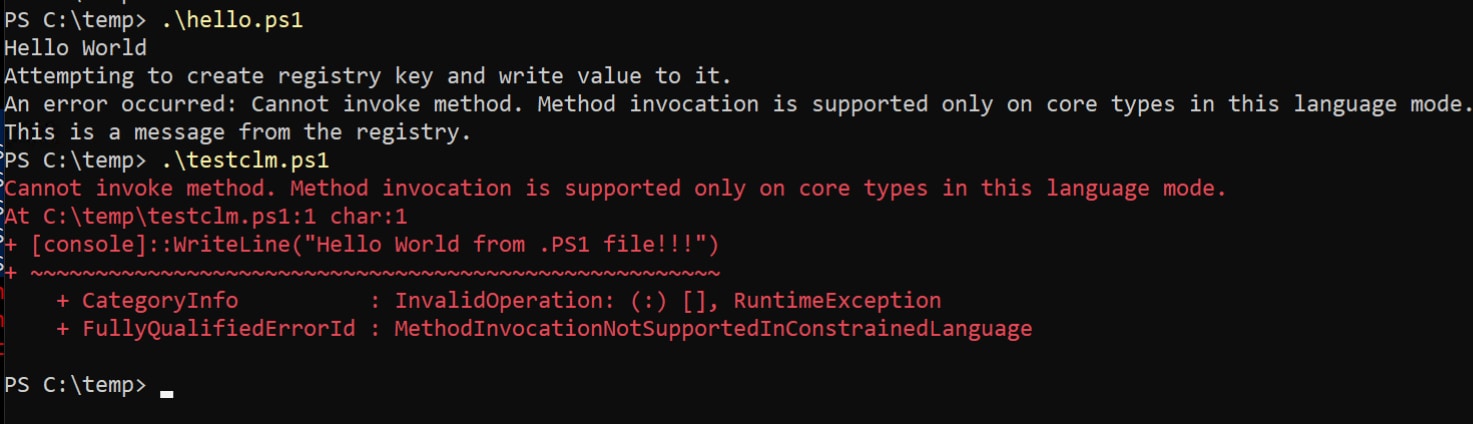Click the bottom "PS C:\temp>" prompt
The width and height of the screenshot is (1473, 424).
(x=75, y=385)
